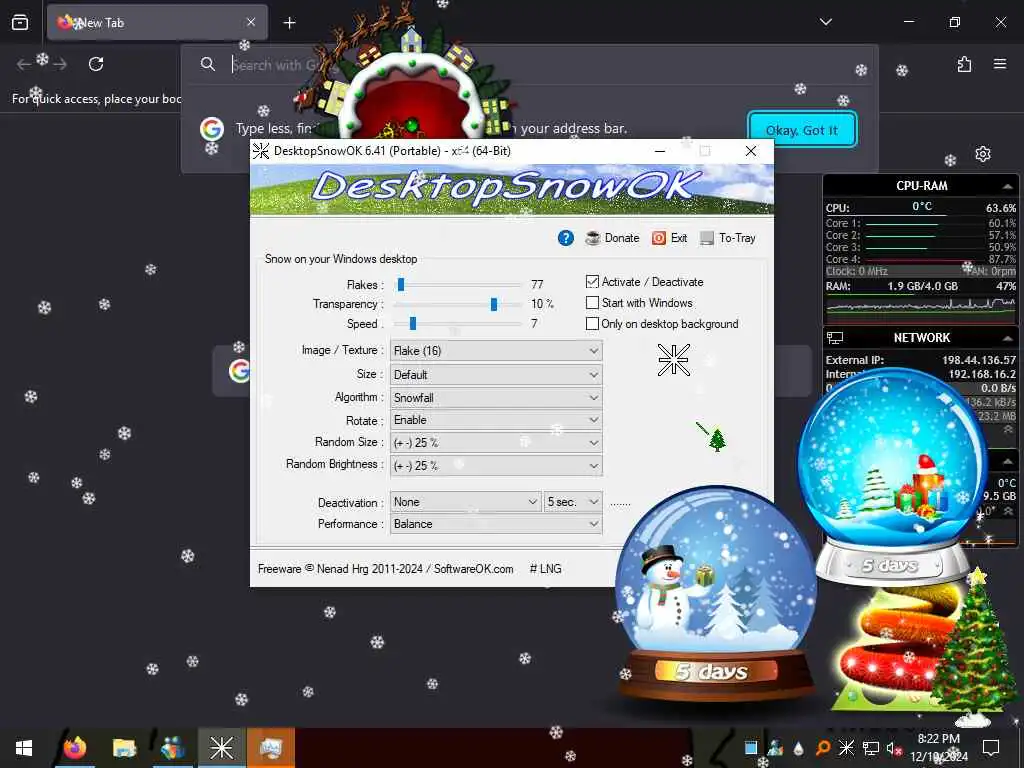
Task: Click the tray network icon
Action: point(871,748)
